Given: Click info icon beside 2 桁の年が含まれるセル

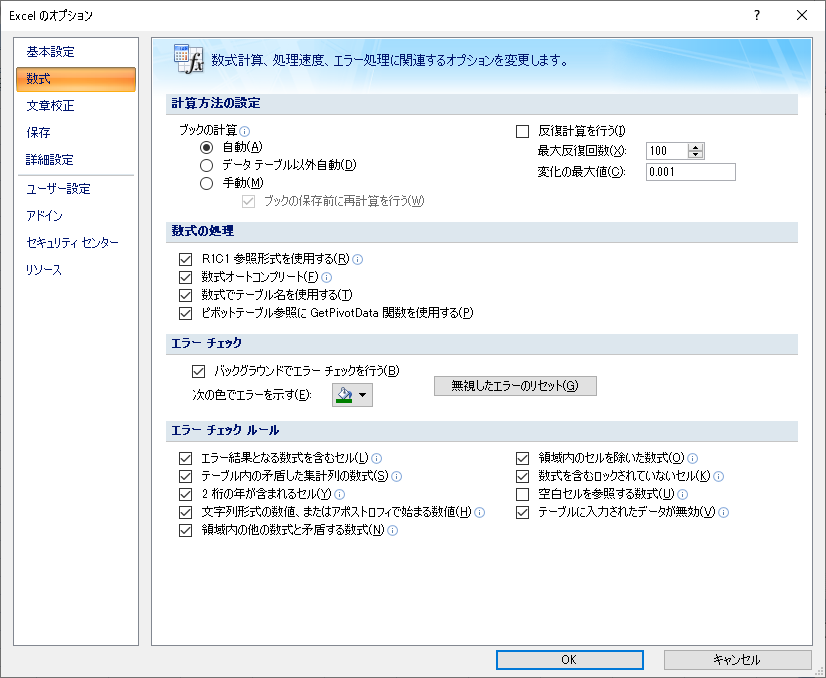Looking at the screenshot, I should (x=339, y=494).
